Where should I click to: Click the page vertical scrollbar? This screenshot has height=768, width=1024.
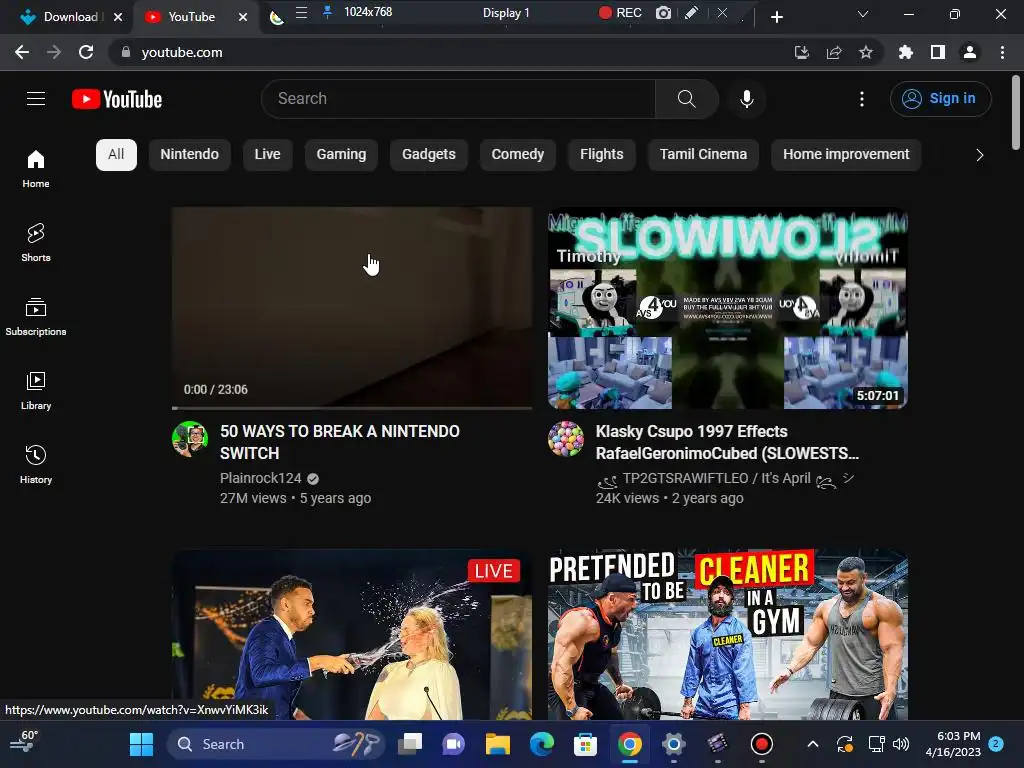[x=1016, y=112]
